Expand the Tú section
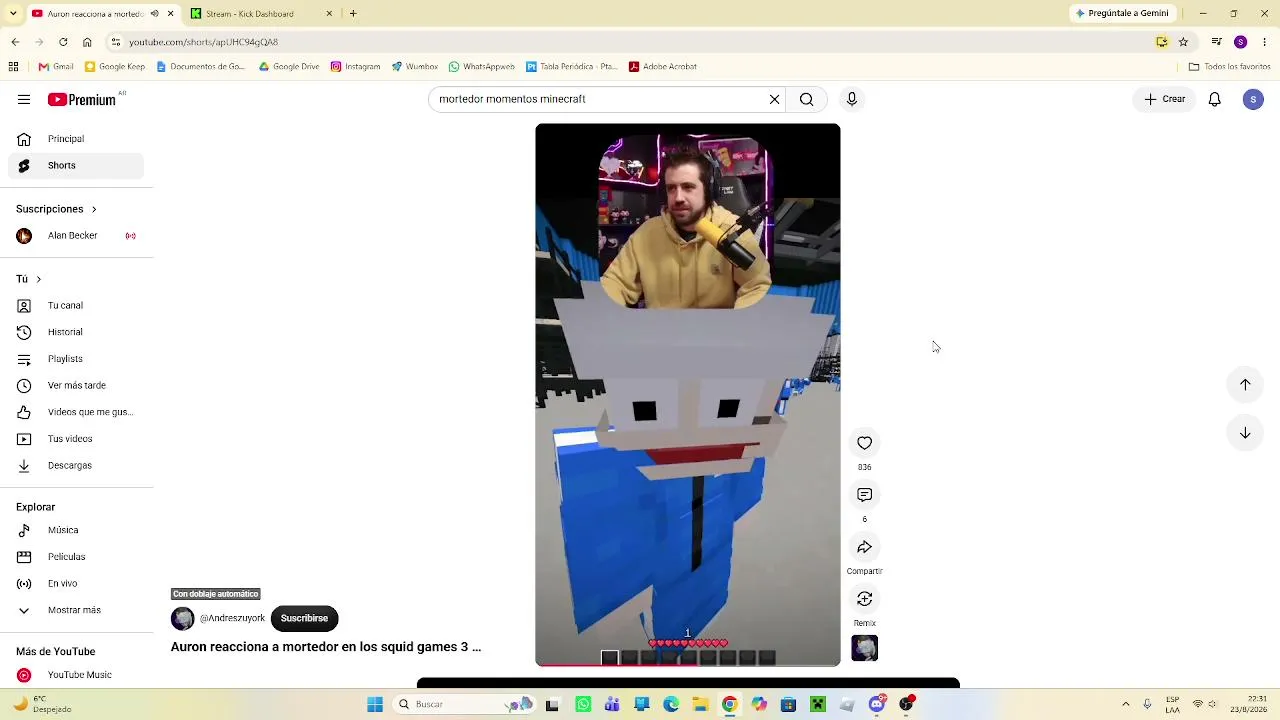Screen dimensions: 1280x720 [29, 279]
